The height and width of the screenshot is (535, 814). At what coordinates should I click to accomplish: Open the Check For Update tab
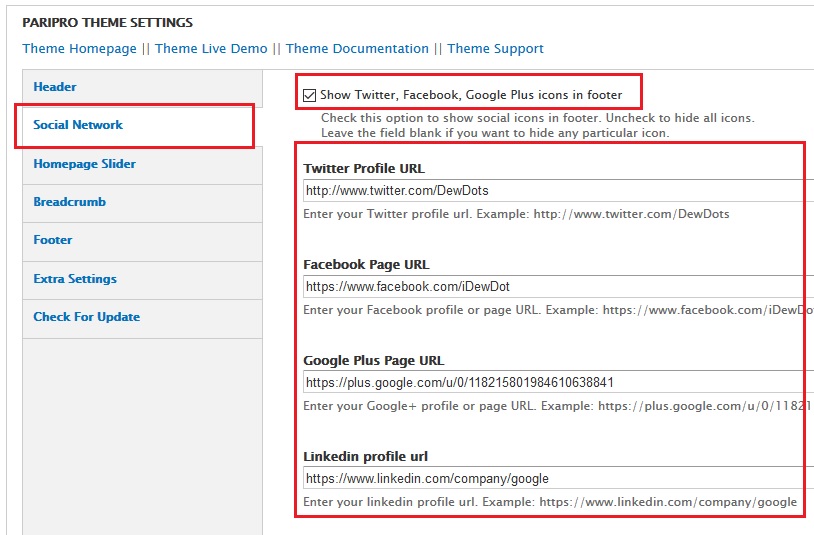(86, 317)
